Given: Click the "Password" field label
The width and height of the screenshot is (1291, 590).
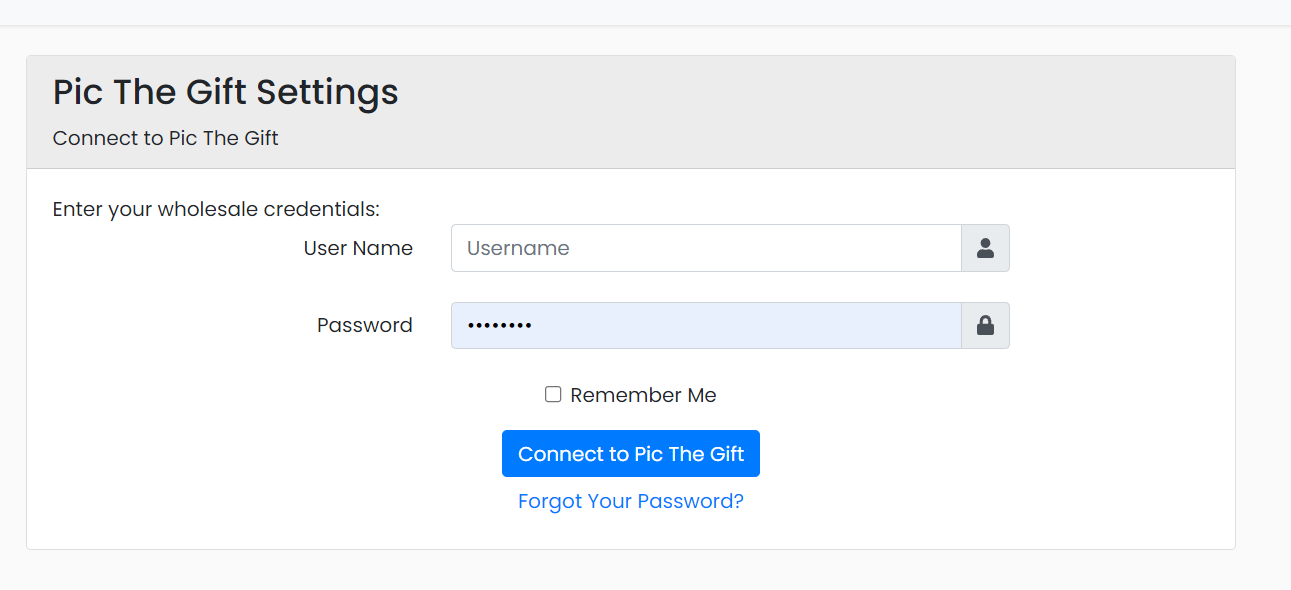Looking at the screenshot, I should click(x=364, y=325).
